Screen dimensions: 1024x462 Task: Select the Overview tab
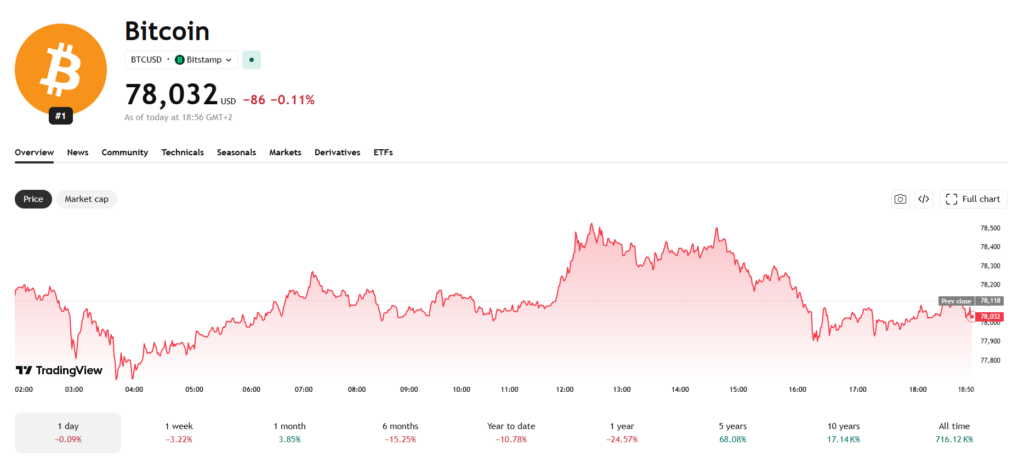(x=34, y=152)
